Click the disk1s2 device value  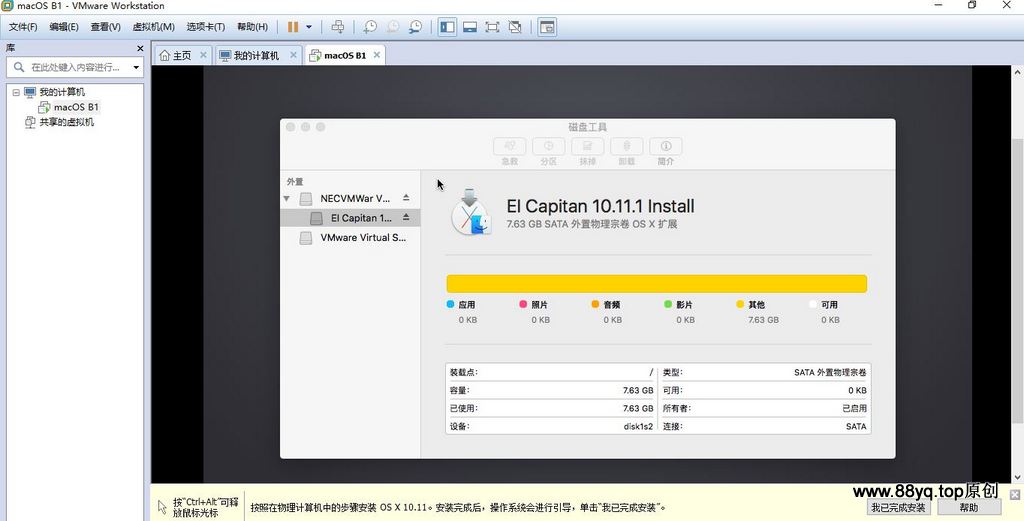[x=638, y=426]
